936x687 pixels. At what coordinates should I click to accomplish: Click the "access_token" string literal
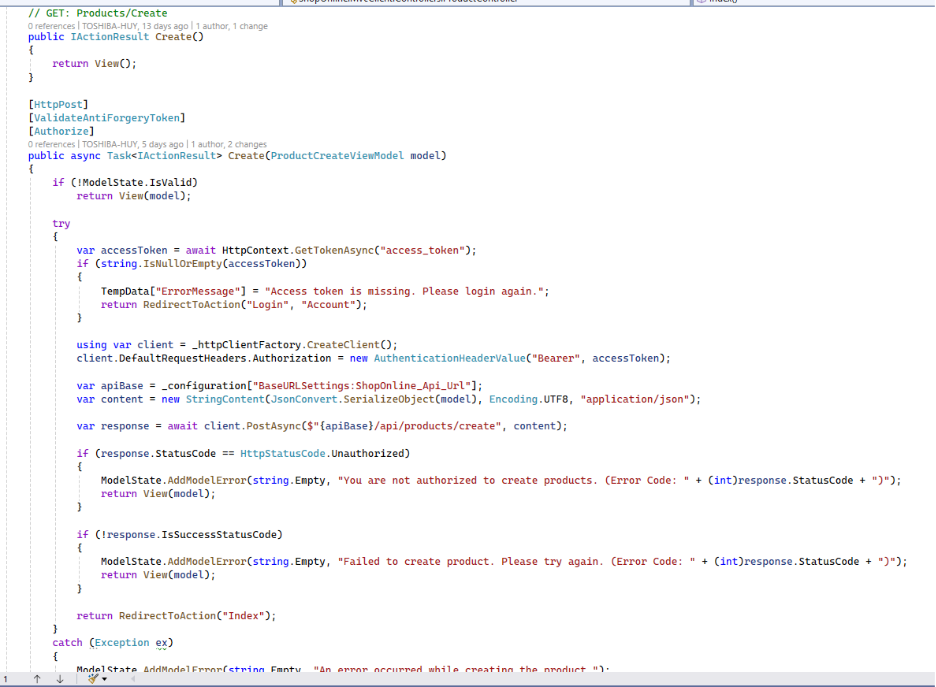[427, 250]
